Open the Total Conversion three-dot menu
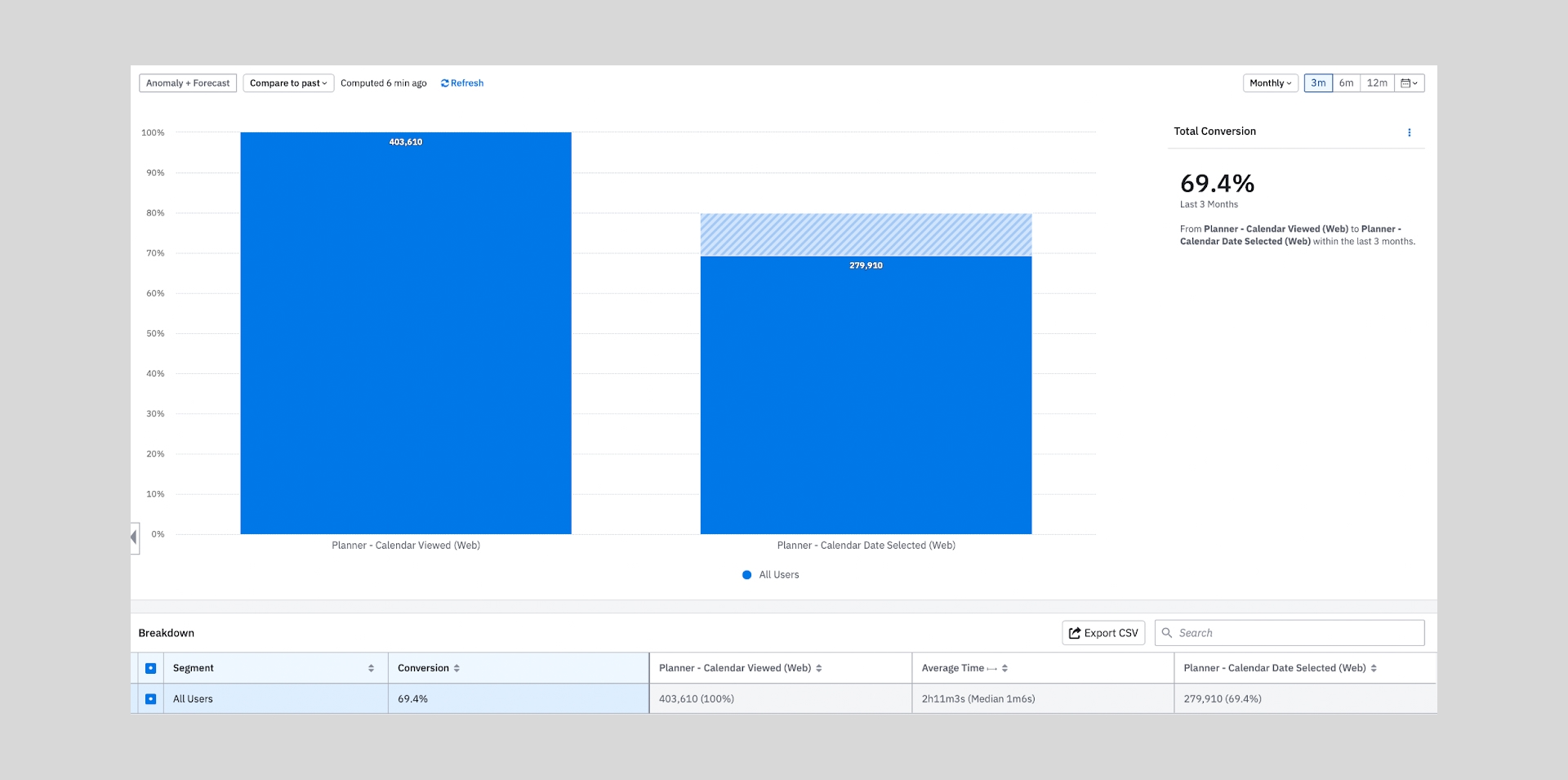The height and width of the screenshot is (780, 1568). [x=1409, y=132]
